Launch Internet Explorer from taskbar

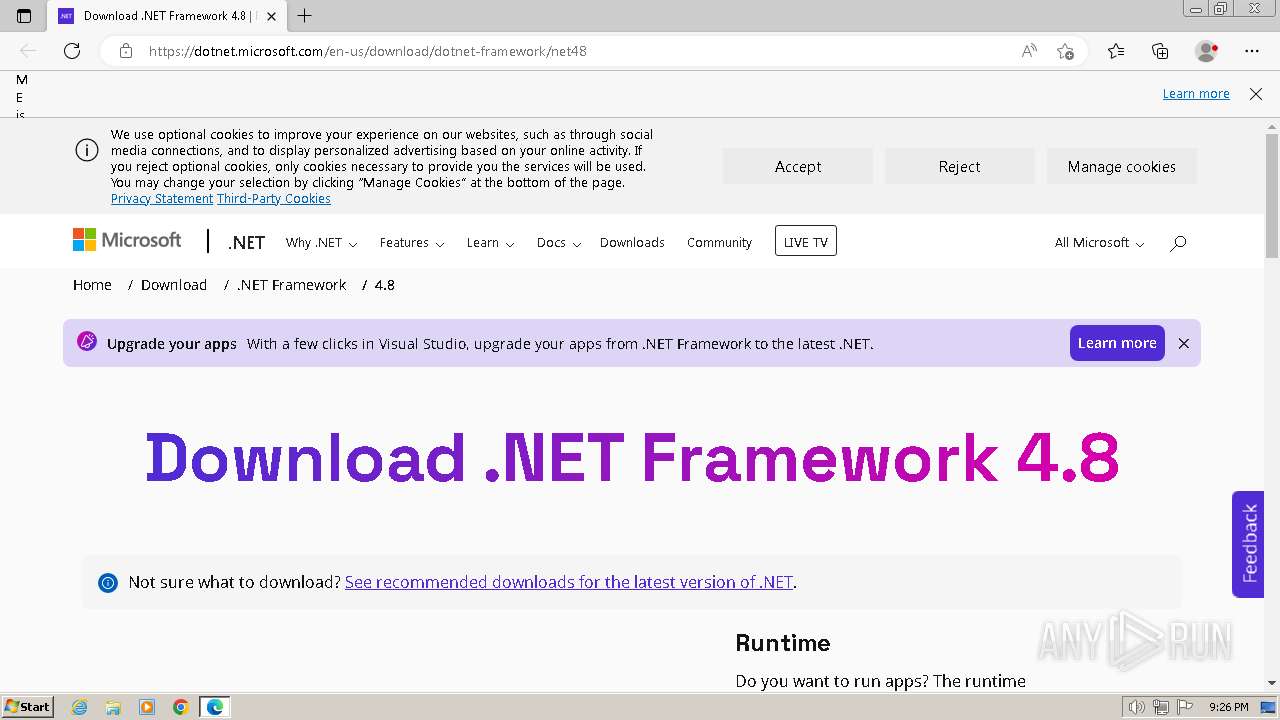pyautogui.click(x=80, y=707)
